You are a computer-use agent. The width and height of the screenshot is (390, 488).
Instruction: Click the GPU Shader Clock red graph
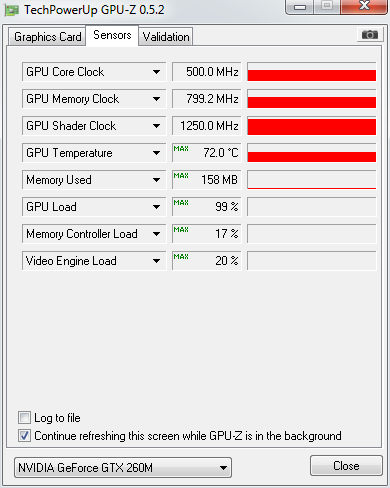(312, 126)
